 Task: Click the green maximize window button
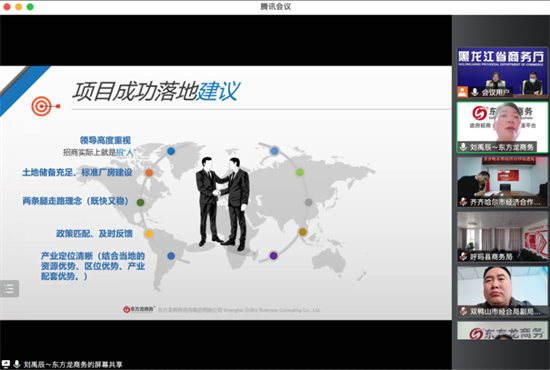30,7
